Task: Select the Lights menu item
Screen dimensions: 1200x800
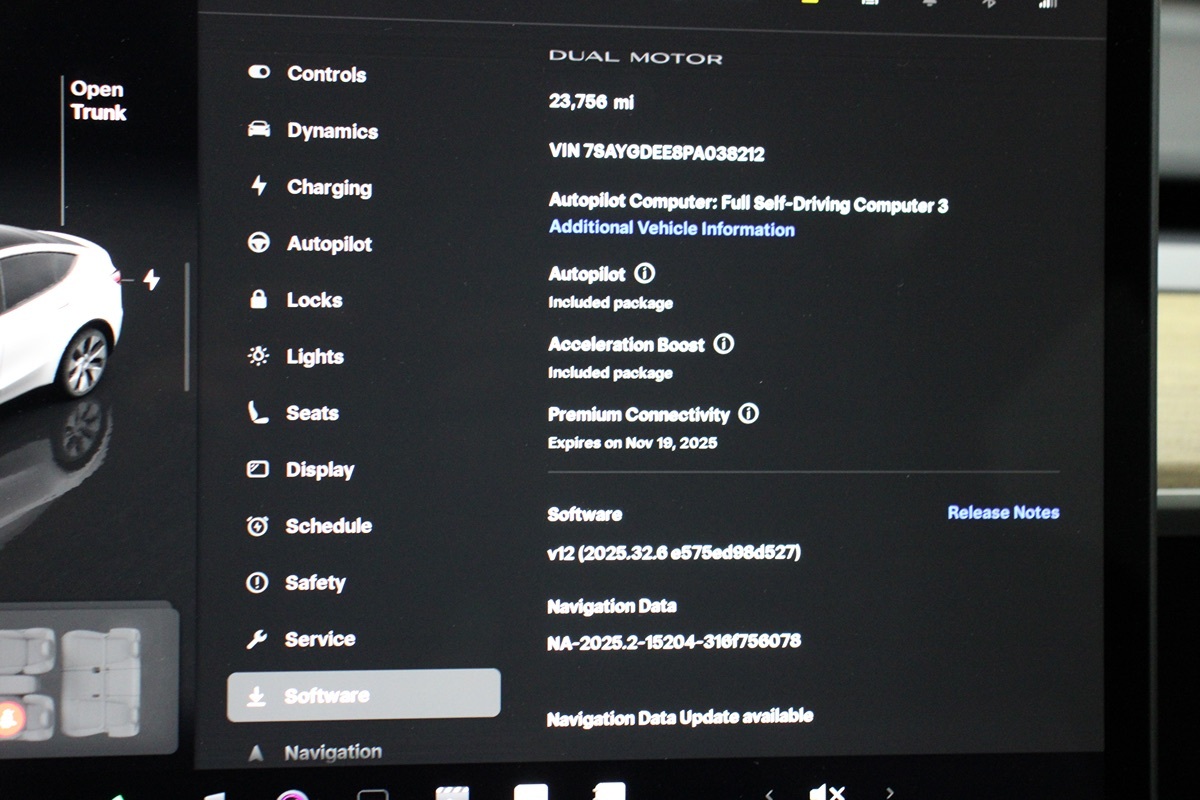Action: click(315, 357)
